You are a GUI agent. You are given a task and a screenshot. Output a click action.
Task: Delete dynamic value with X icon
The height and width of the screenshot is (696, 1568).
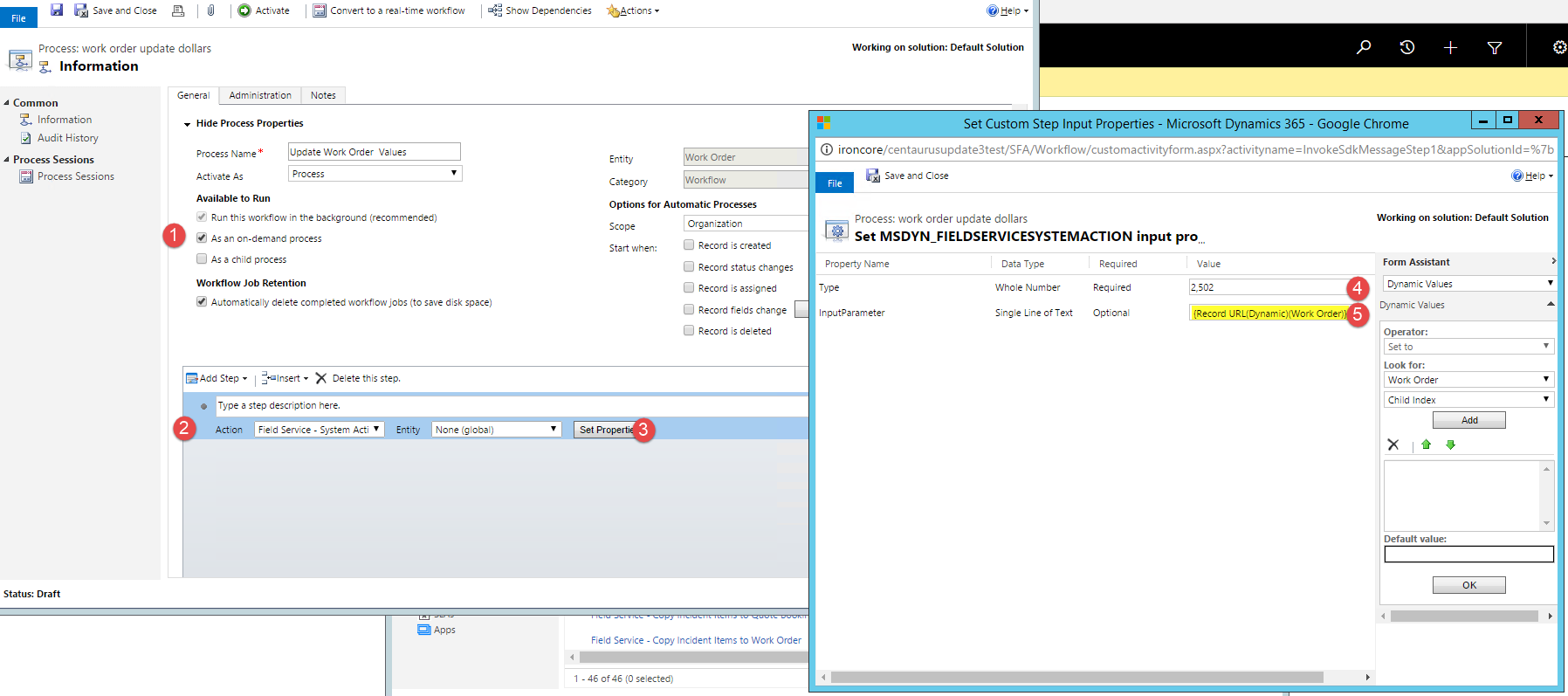1393,444
